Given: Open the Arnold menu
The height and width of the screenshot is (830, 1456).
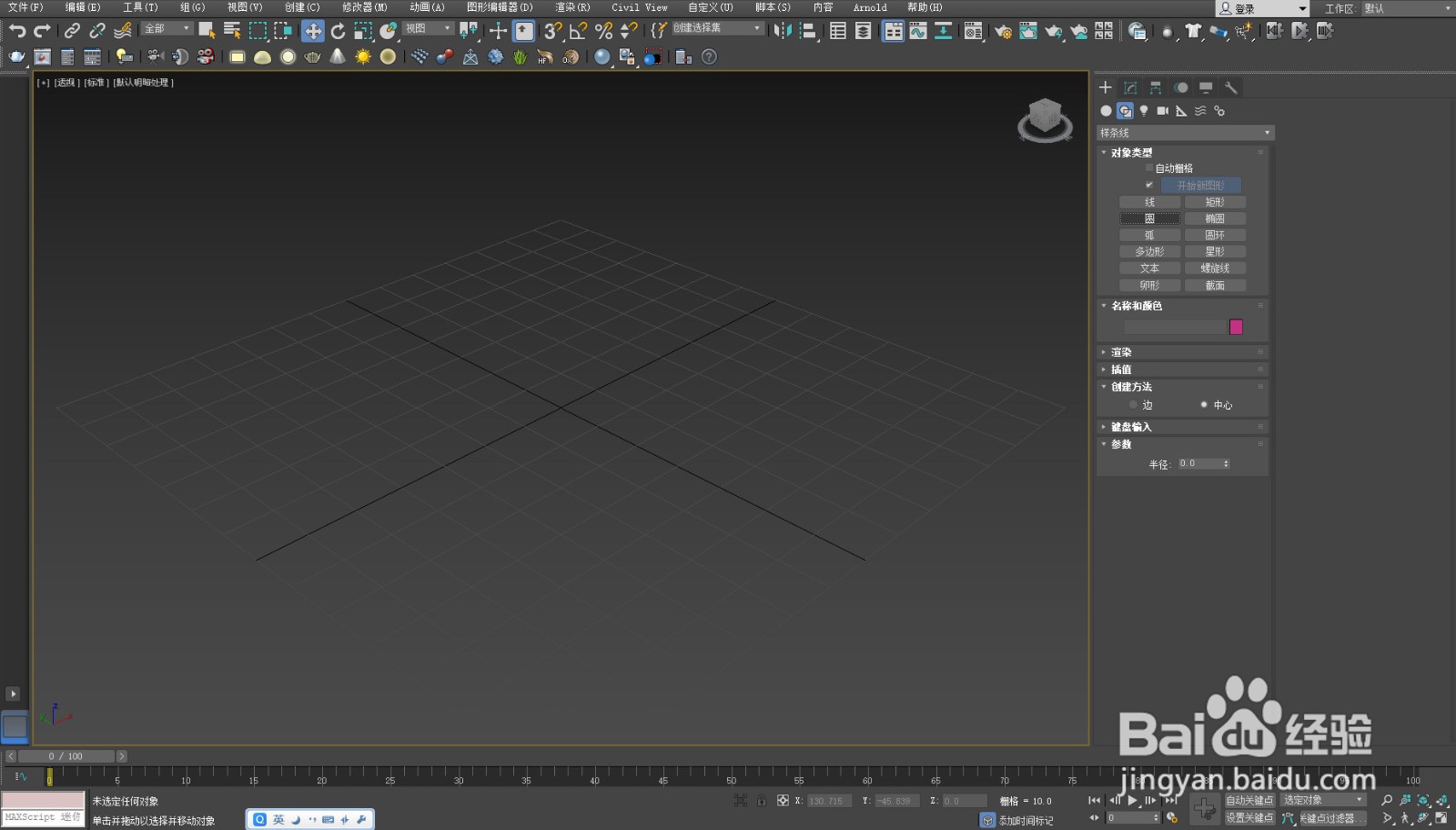Looking at the screenshot, I should pyautogui.click(x=870, y=7).
